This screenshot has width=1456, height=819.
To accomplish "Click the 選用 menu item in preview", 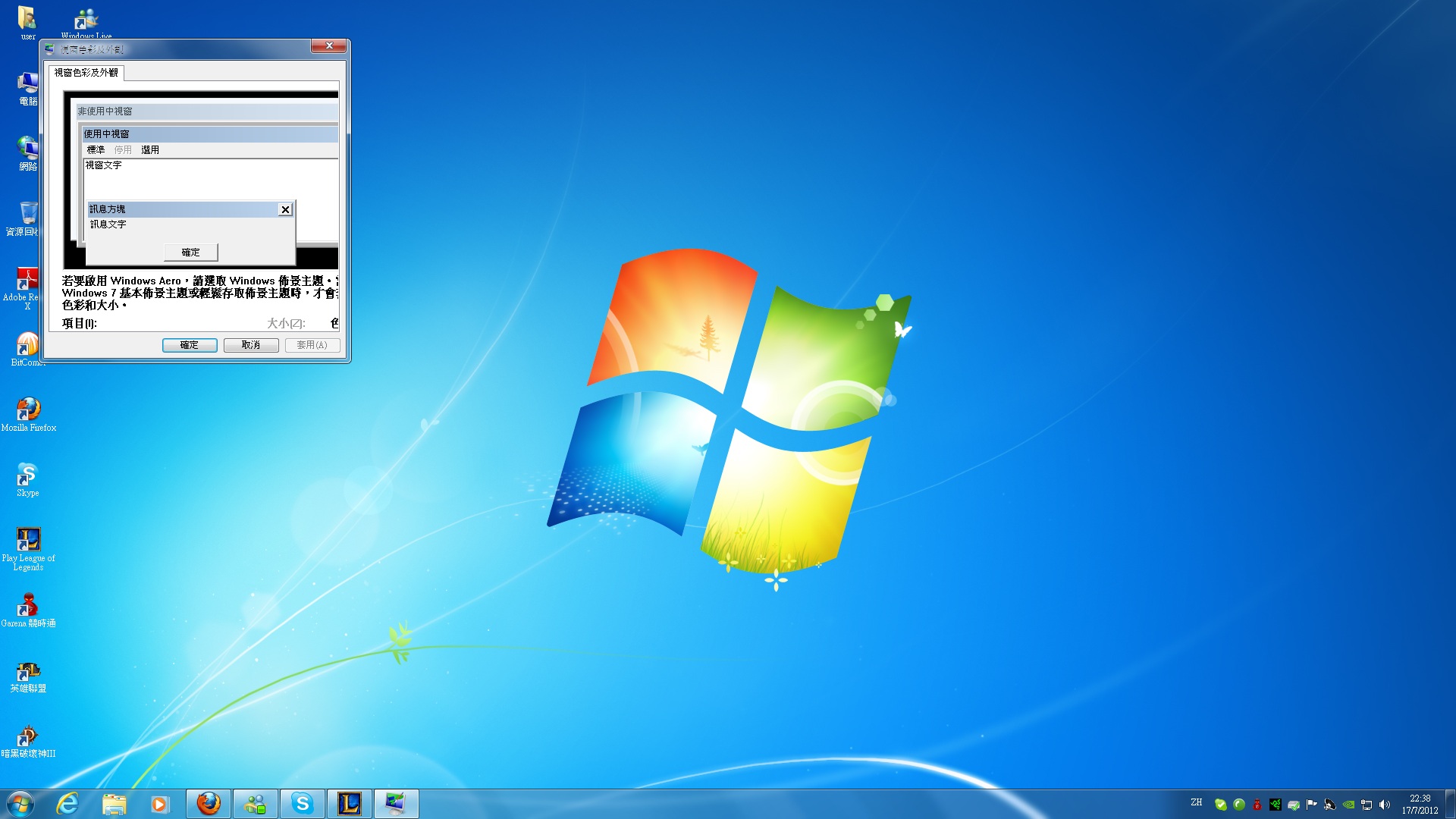I will tap(150, 150).
